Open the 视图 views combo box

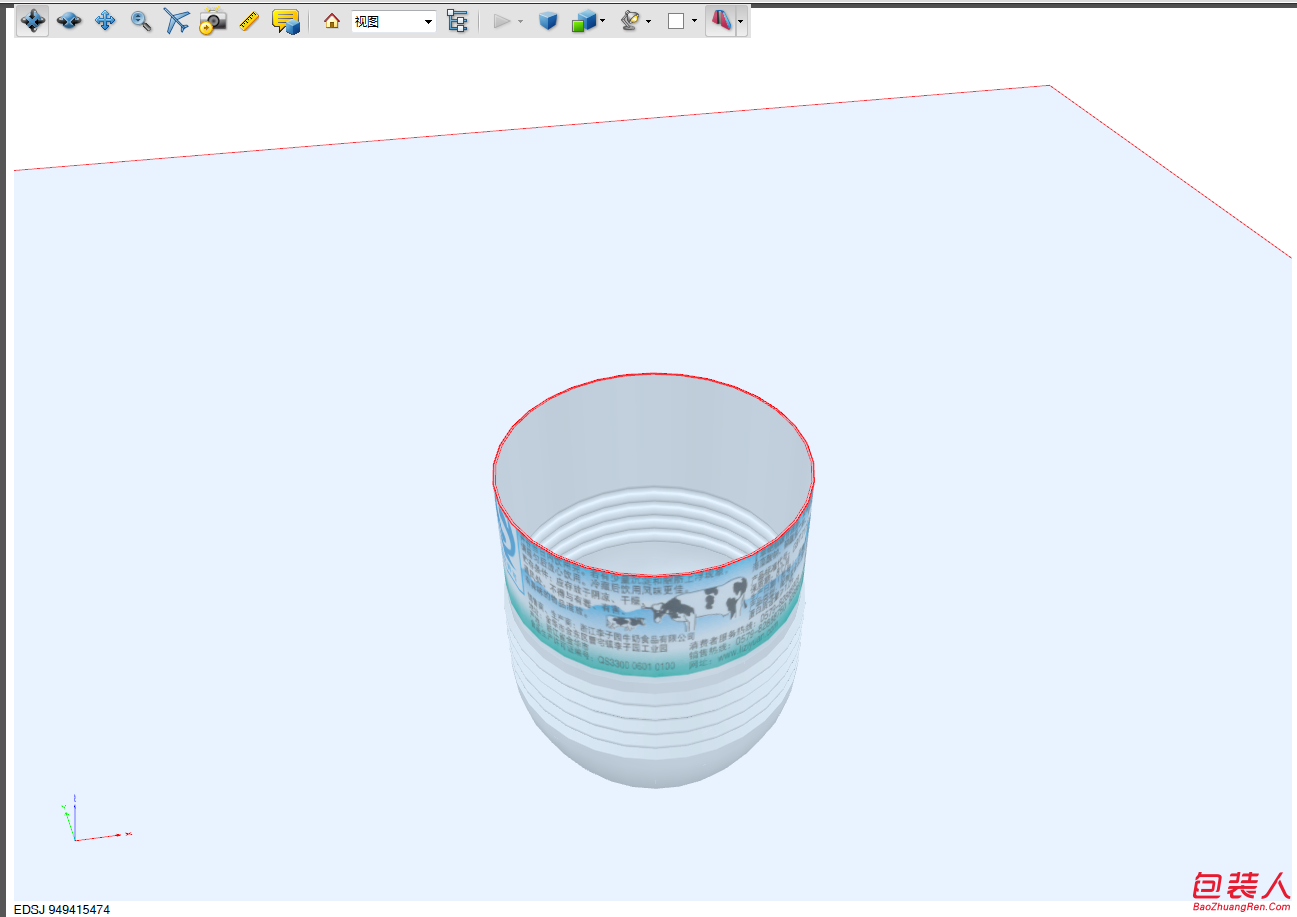(394, 21)
